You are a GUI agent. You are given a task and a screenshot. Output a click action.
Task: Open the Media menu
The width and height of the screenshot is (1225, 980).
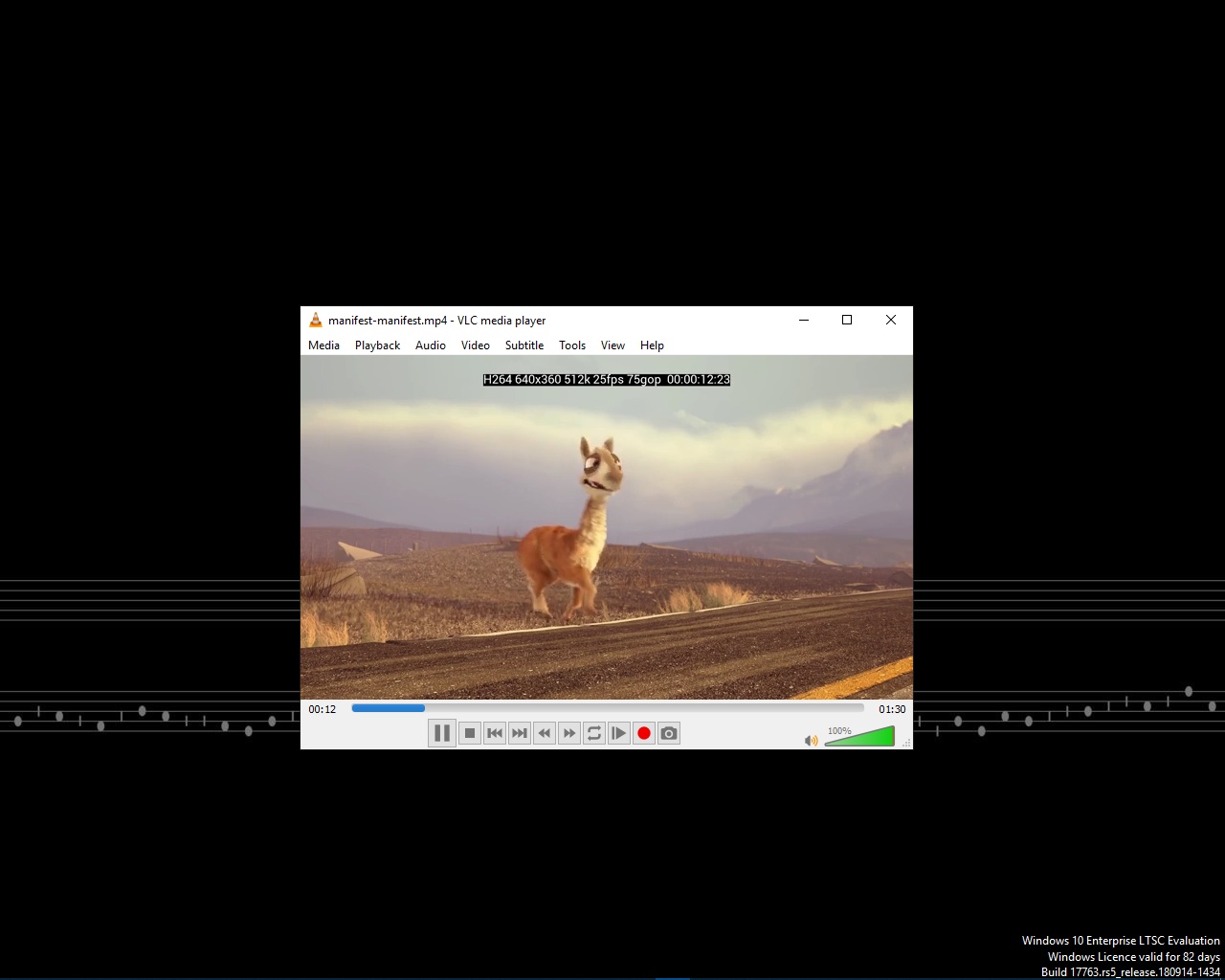pos(323,345)
